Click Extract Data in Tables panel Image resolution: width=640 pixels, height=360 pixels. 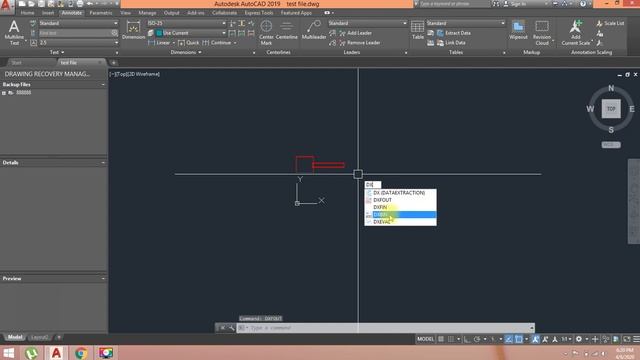[x=453, y=33]
